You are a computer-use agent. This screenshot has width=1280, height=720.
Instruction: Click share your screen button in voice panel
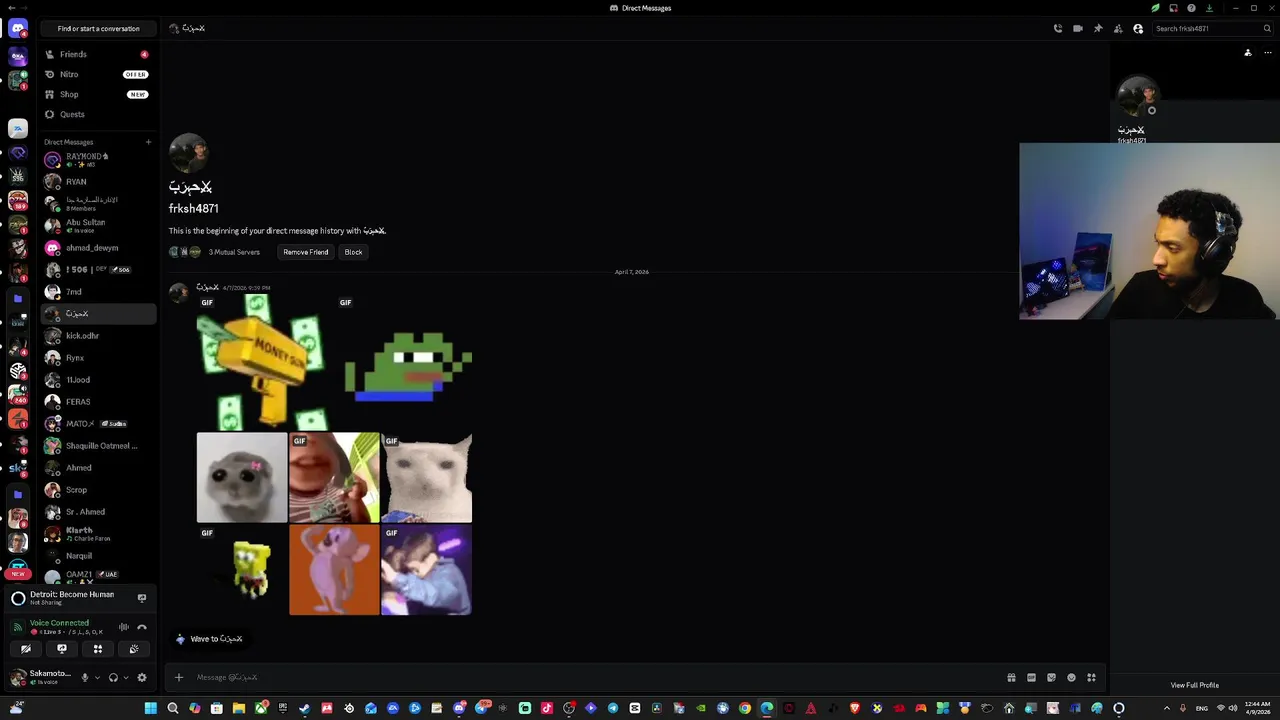[x=62, y=649]
